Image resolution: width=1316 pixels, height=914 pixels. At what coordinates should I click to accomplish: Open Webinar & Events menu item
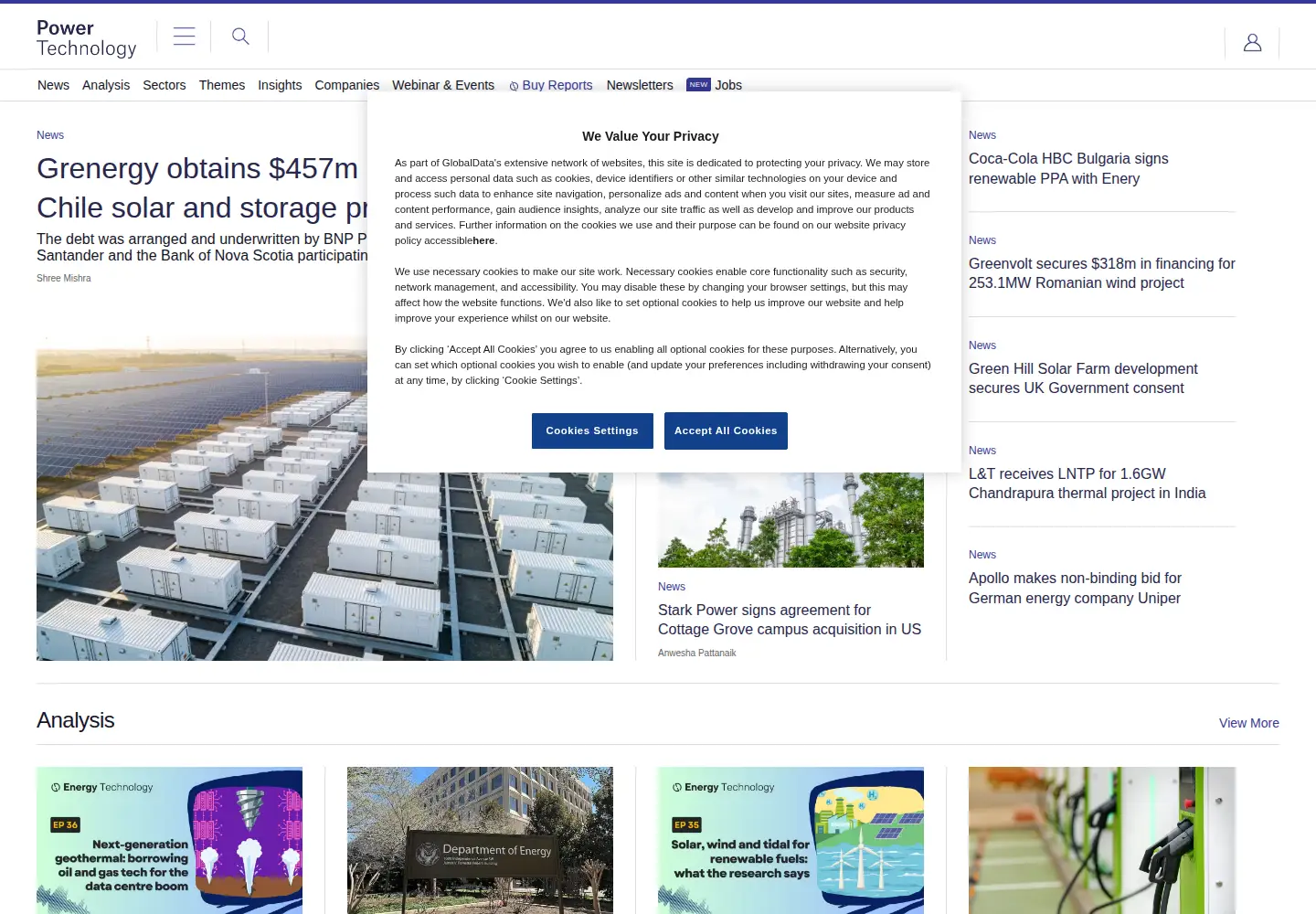point(443,85)
